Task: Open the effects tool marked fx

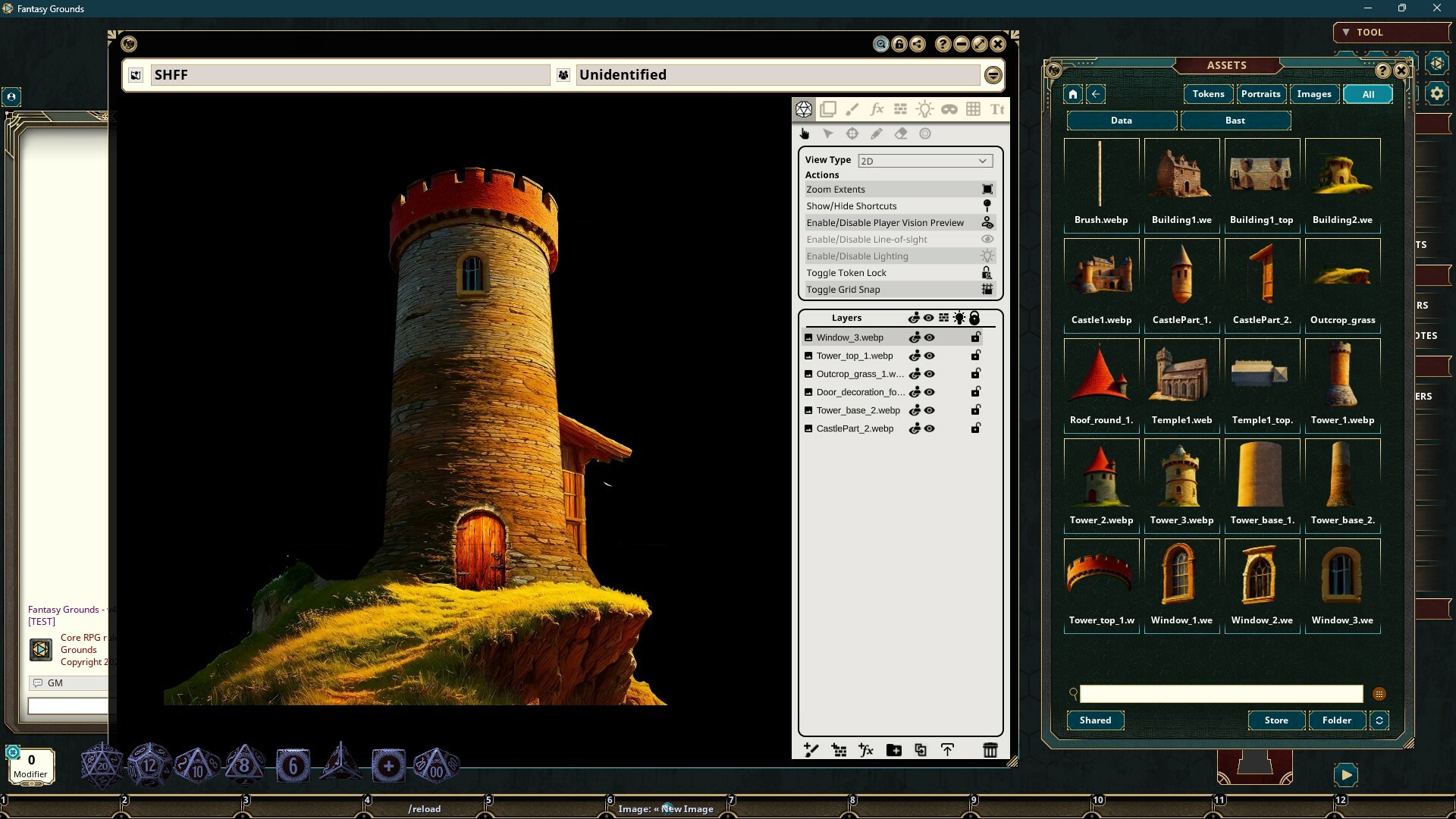Action: [x=877, y=108]
